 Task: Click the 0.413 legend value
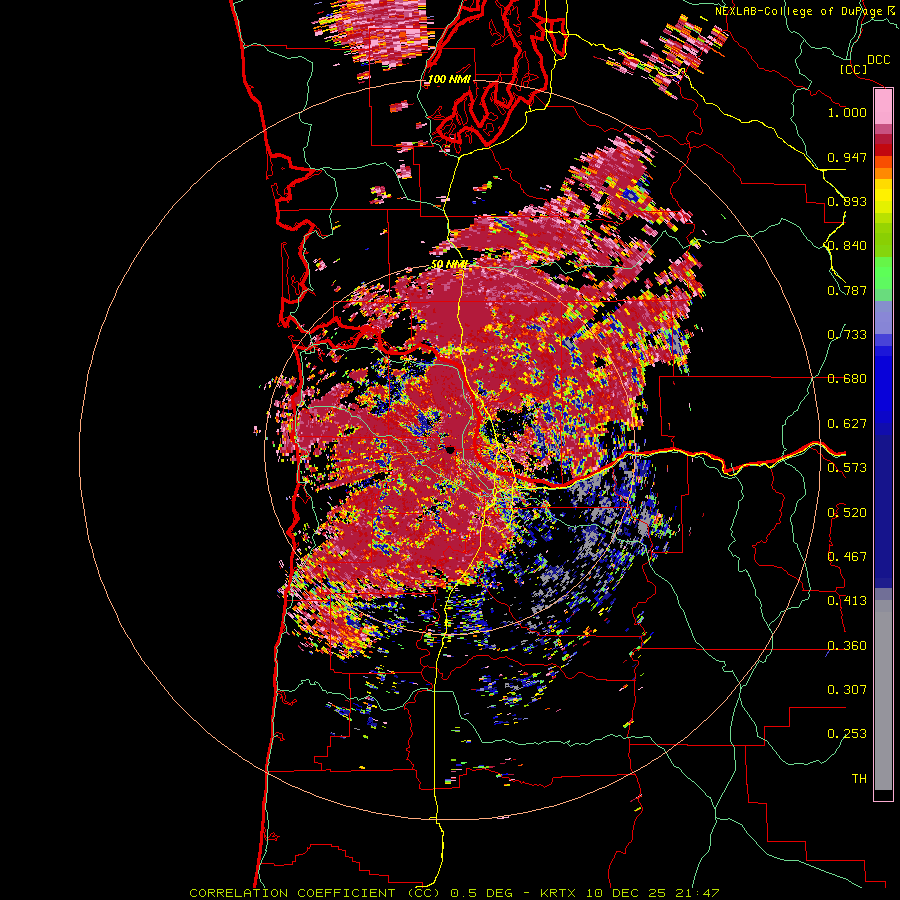[x=847, y=601]
